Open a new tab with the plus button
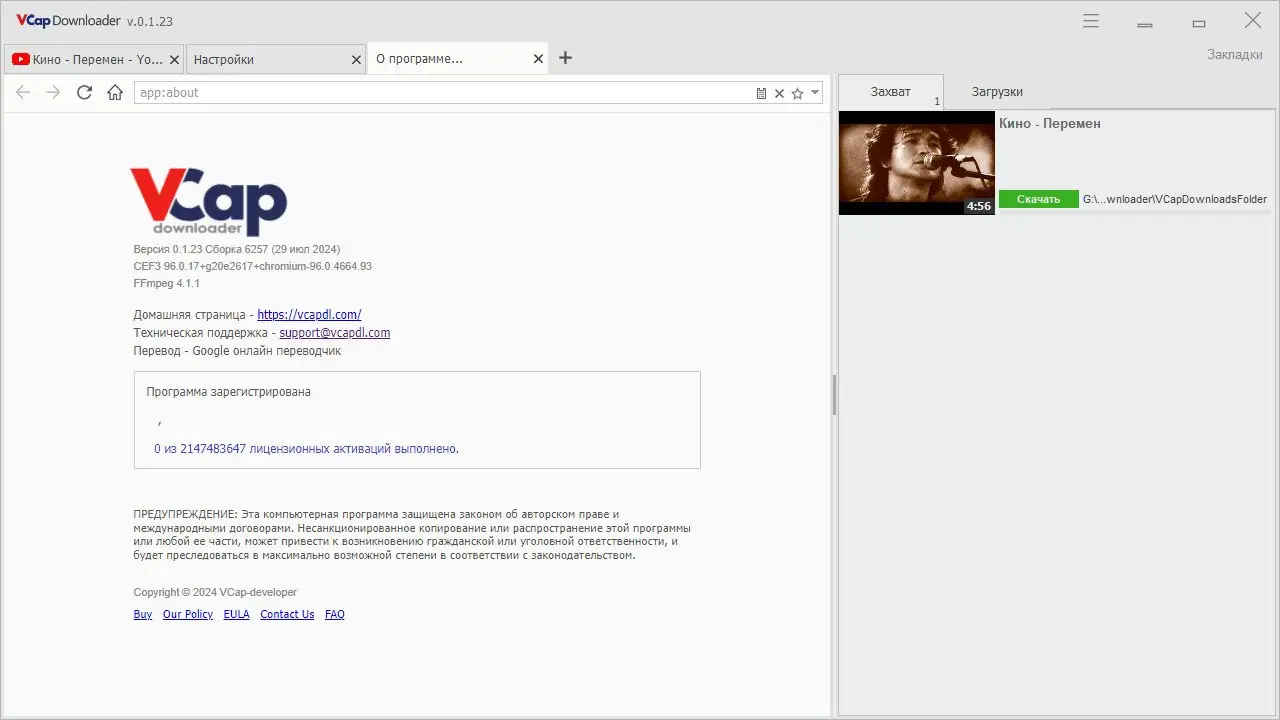This screenshot has height=720, width=1280. click(565, 58)
